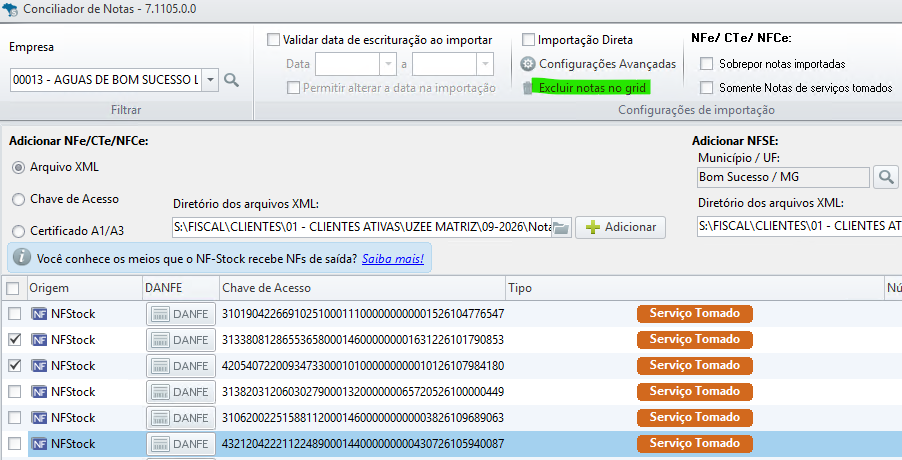Image resolution: width=902 pixels, height=460 pixels.
Task: Open the end date dropdown
Action: 485,64
